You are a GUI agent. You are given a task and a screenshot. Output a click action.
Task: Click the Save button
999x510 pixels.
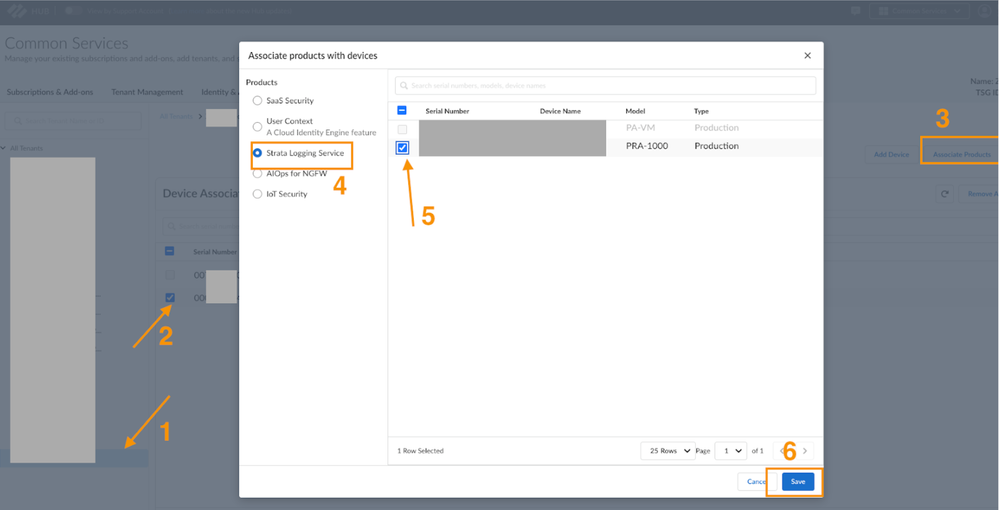click(797, 481)
